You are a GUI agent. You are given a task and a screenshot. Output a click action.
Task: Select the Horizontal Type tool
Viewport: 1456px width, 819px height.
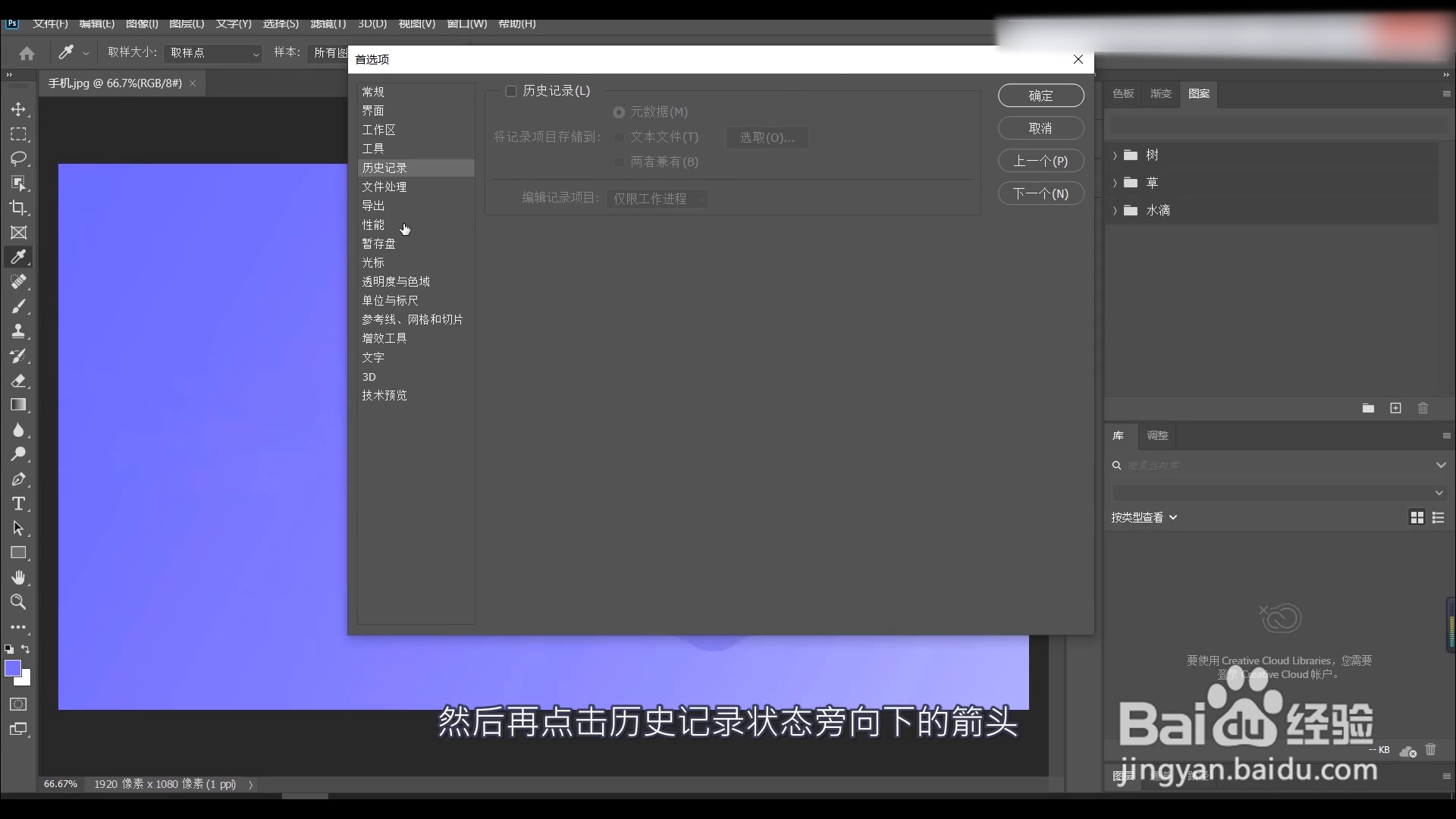pos(18,504)
